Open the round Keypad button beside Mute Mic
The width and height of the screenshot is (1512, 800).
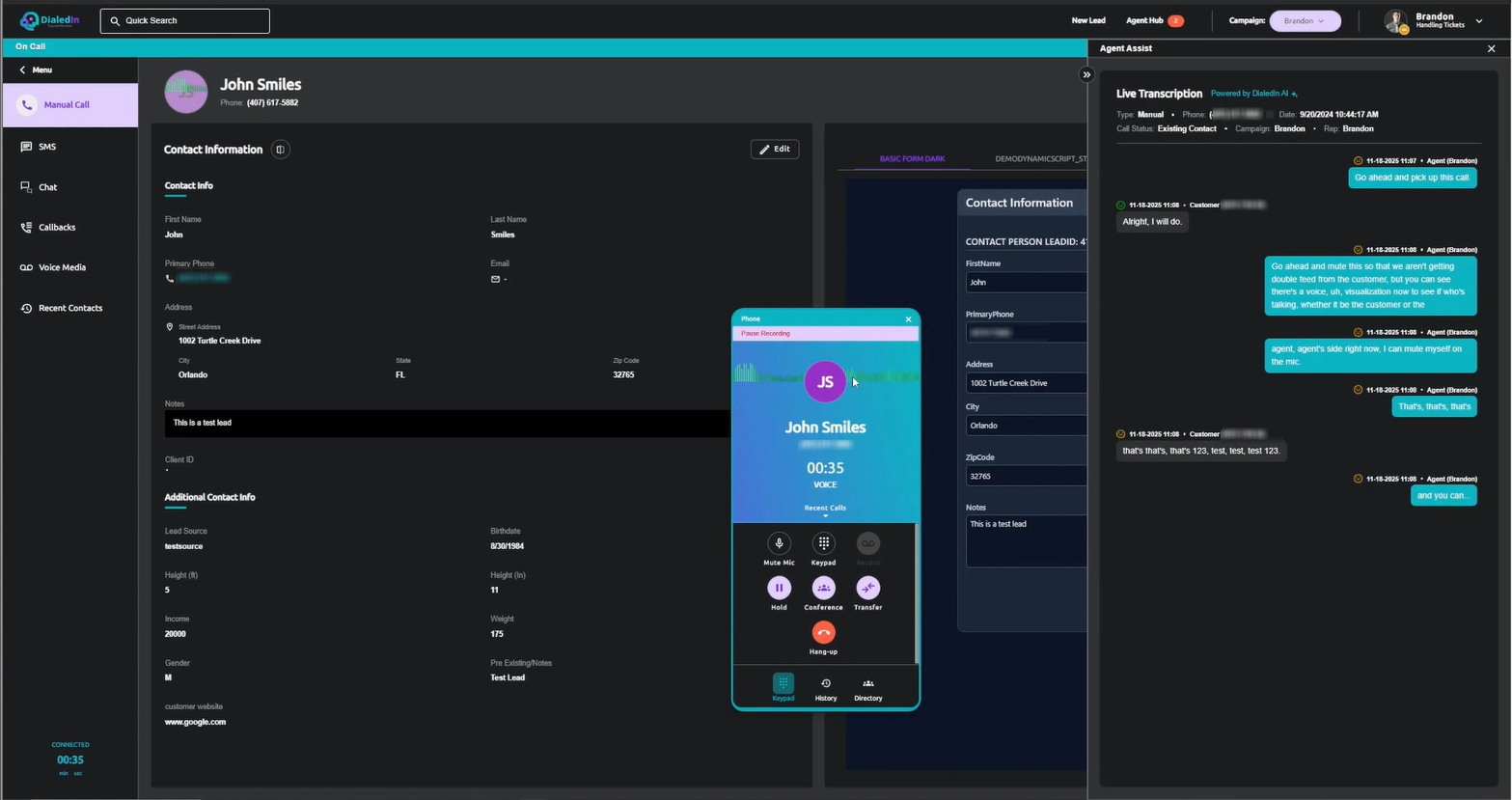[823, 543]
